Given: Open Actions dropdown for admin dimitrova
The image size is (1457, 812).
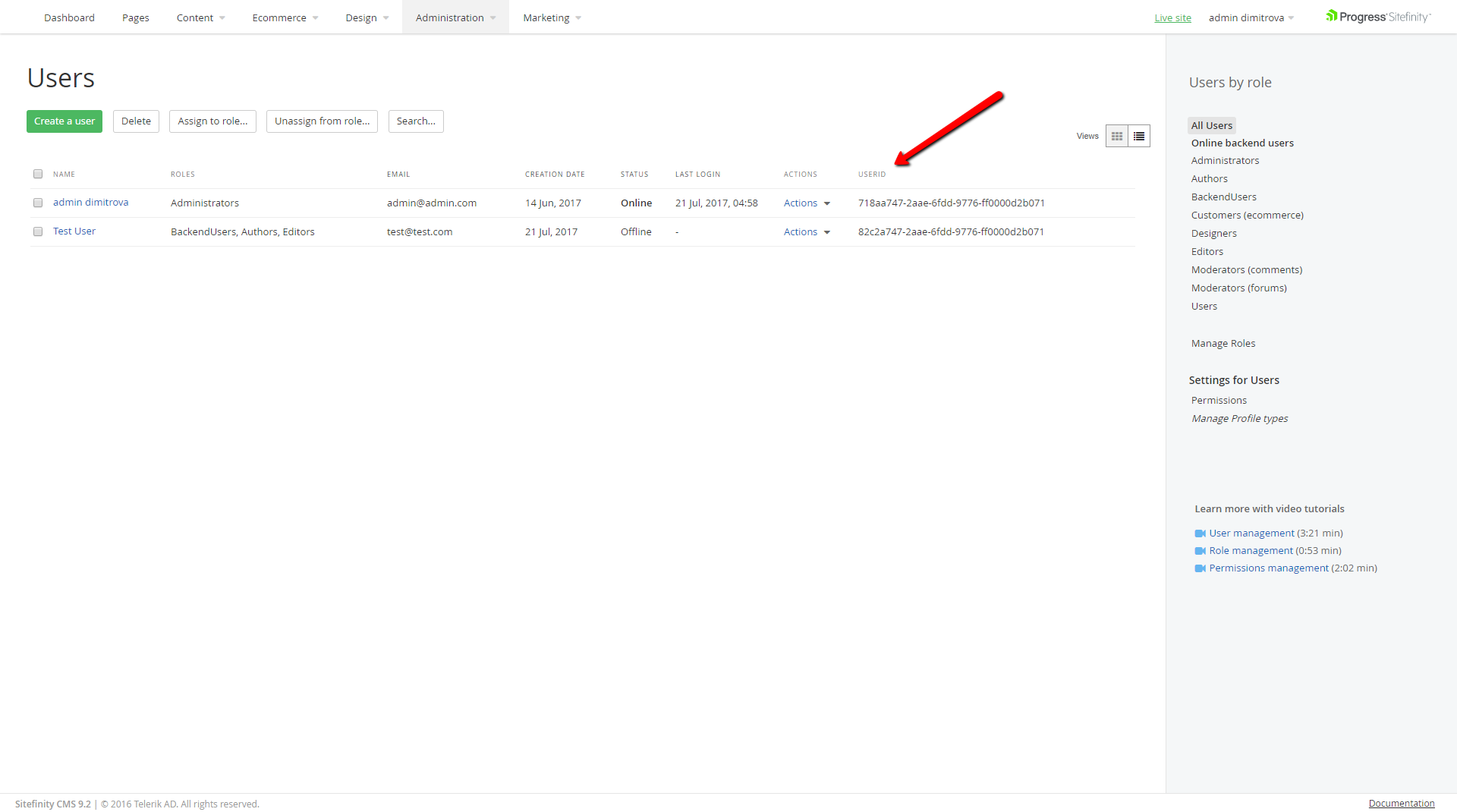Looking at the screenshot, I should [807, 203].
